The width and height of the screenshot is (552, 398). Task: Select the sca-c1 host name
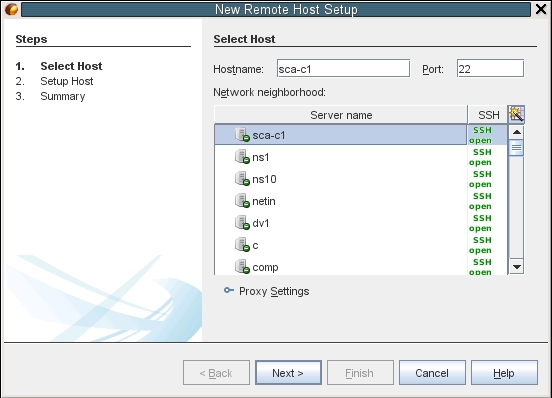click(269, 135)
